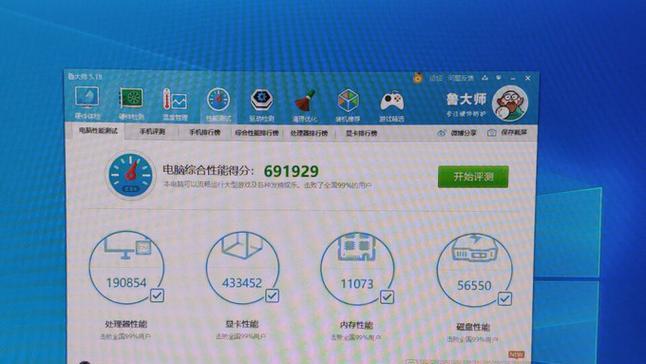Open the 硬件检测 hardware detection icon

131,103
